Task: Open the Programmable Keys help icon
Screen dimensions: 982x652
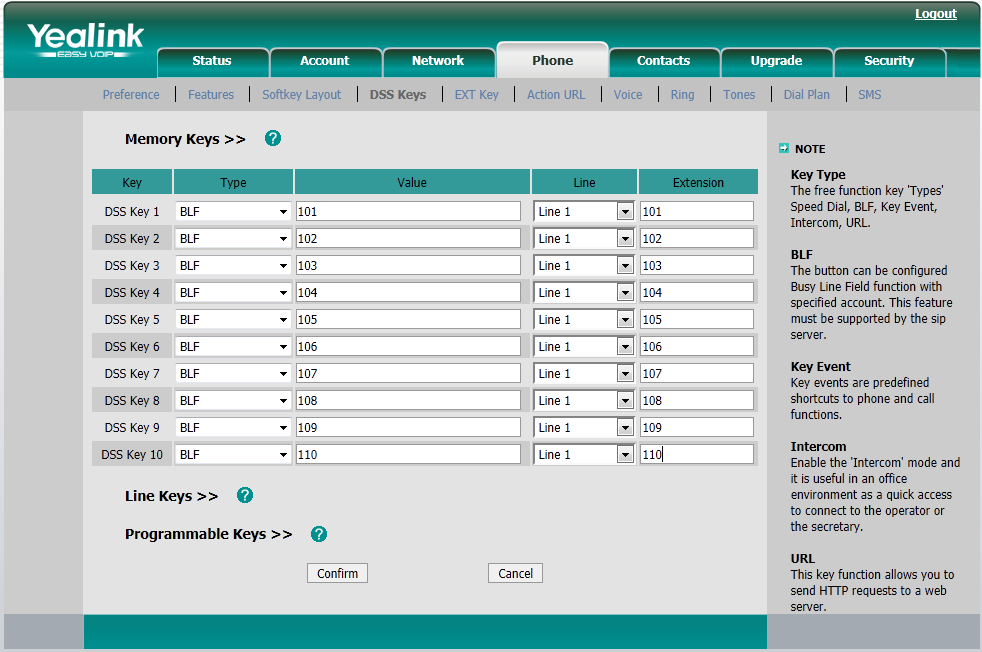Action: coord(319,534)
